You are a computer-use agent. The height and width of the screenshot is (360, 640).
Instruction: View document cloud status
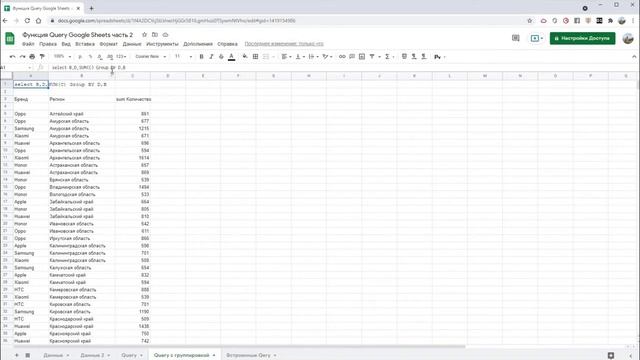click(x=165, y=35)
